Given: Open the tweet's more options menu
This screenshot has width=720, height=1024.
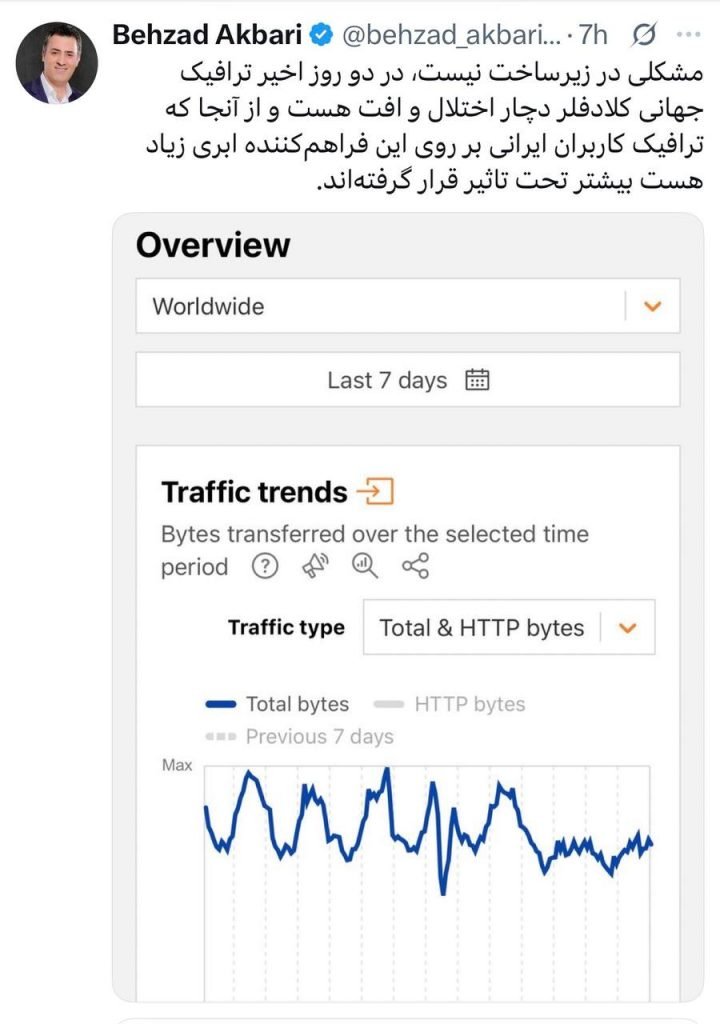Looking at the screenshot, I should 689,35.
